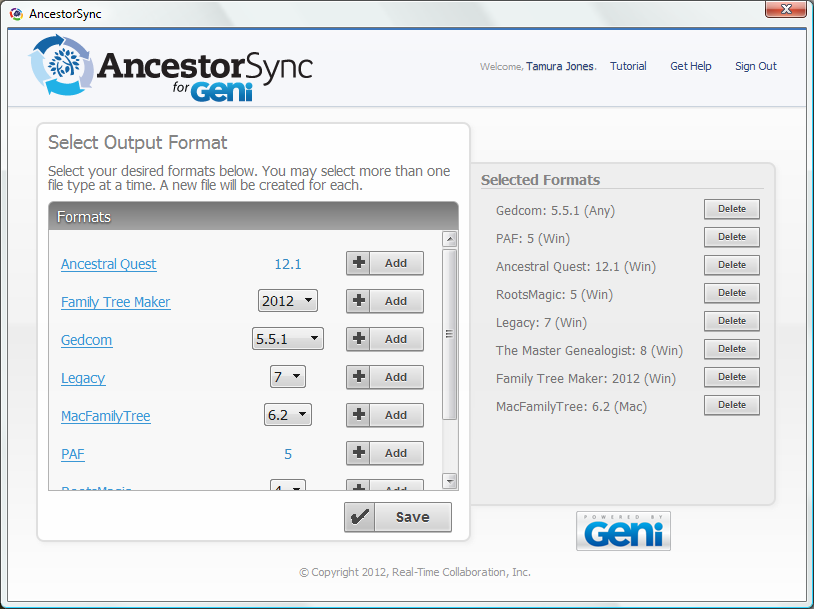Open the Tutorial page
This screenshot has height=609, width=814.
point(628,66)
